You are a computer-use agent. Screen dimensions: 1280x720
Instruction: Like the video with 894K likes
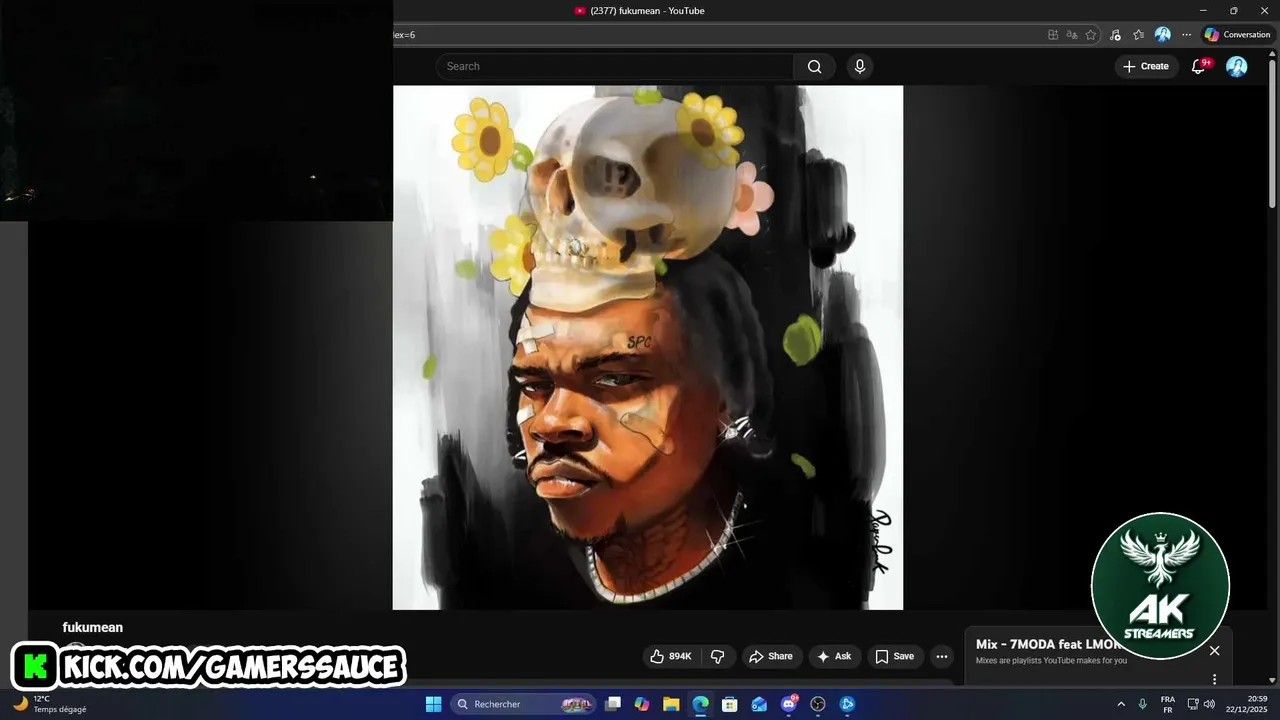(x=670, y=656)
